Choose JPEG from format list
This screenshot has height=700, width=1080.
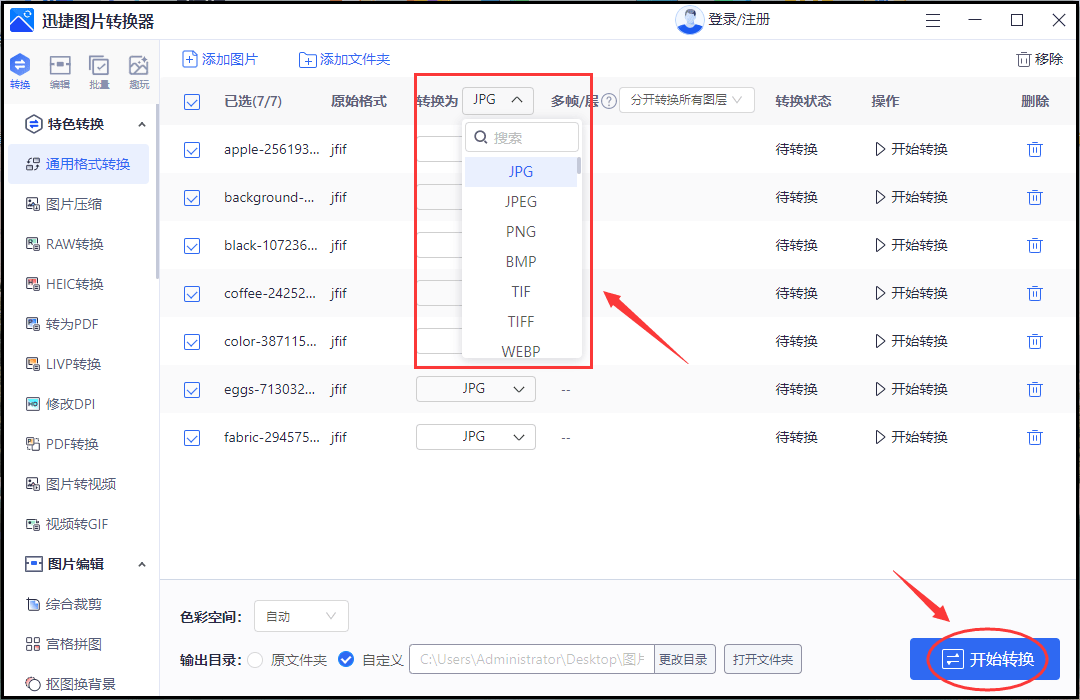[x=521, y=202]
